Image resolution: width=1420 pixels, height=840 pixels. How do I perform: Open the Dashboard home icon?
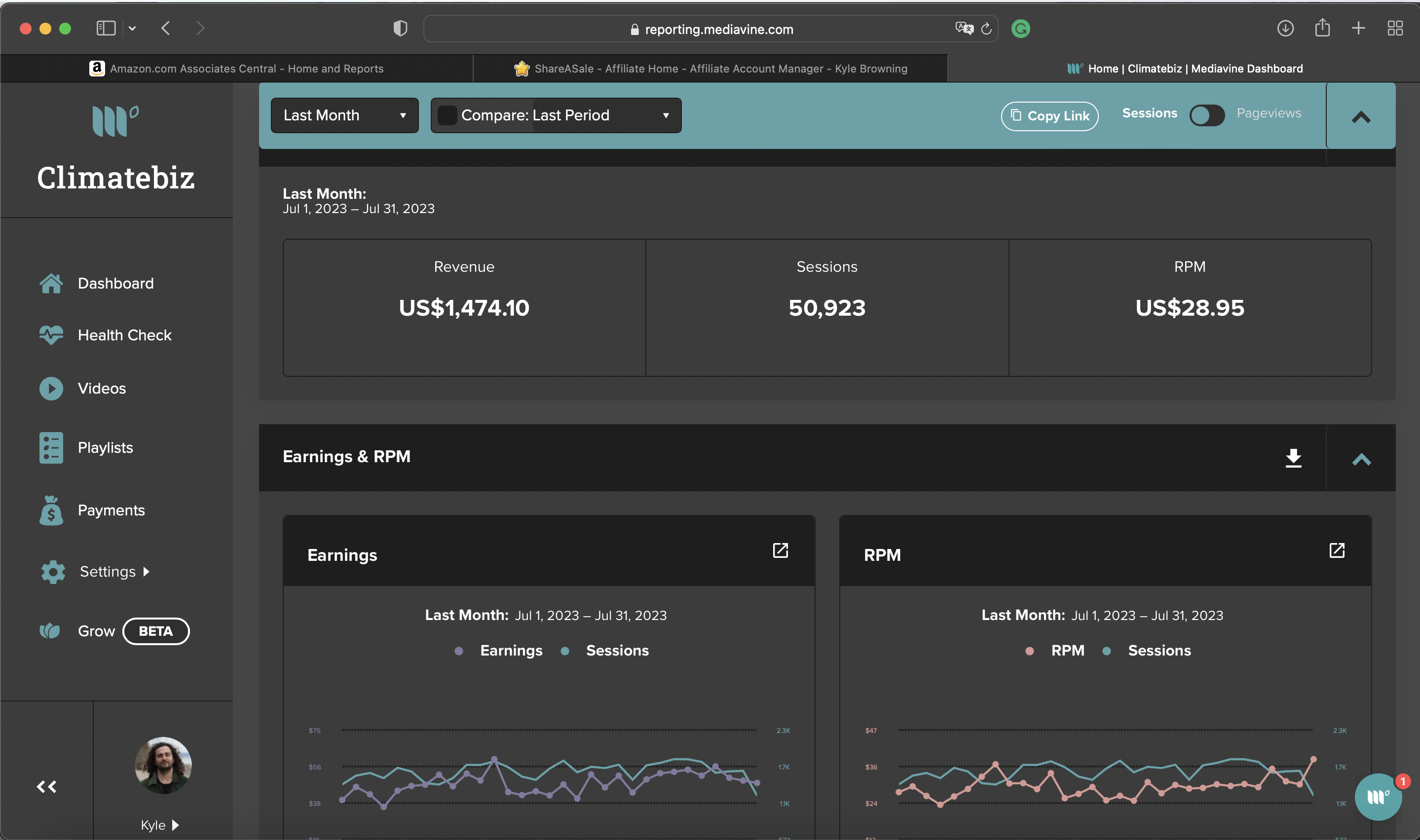[51, 284]
